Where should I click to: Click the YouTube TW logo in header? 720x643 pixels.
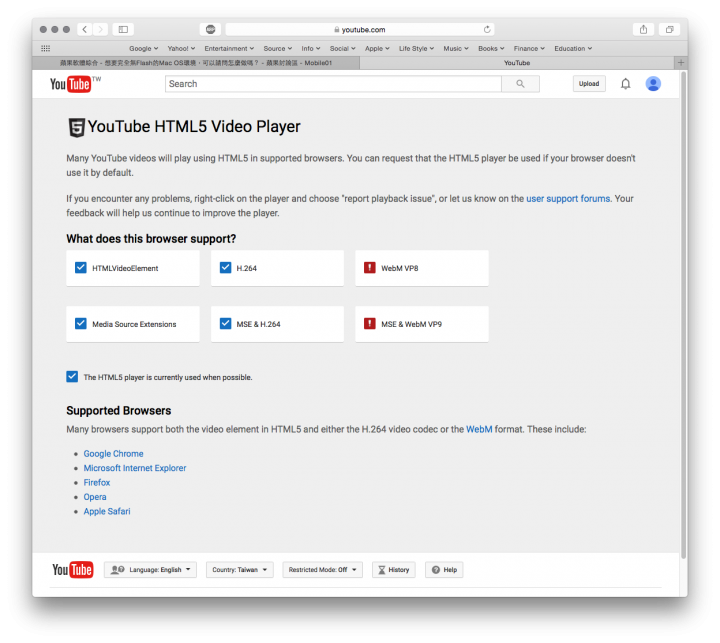pyautogui.click(x=75, y=84)
